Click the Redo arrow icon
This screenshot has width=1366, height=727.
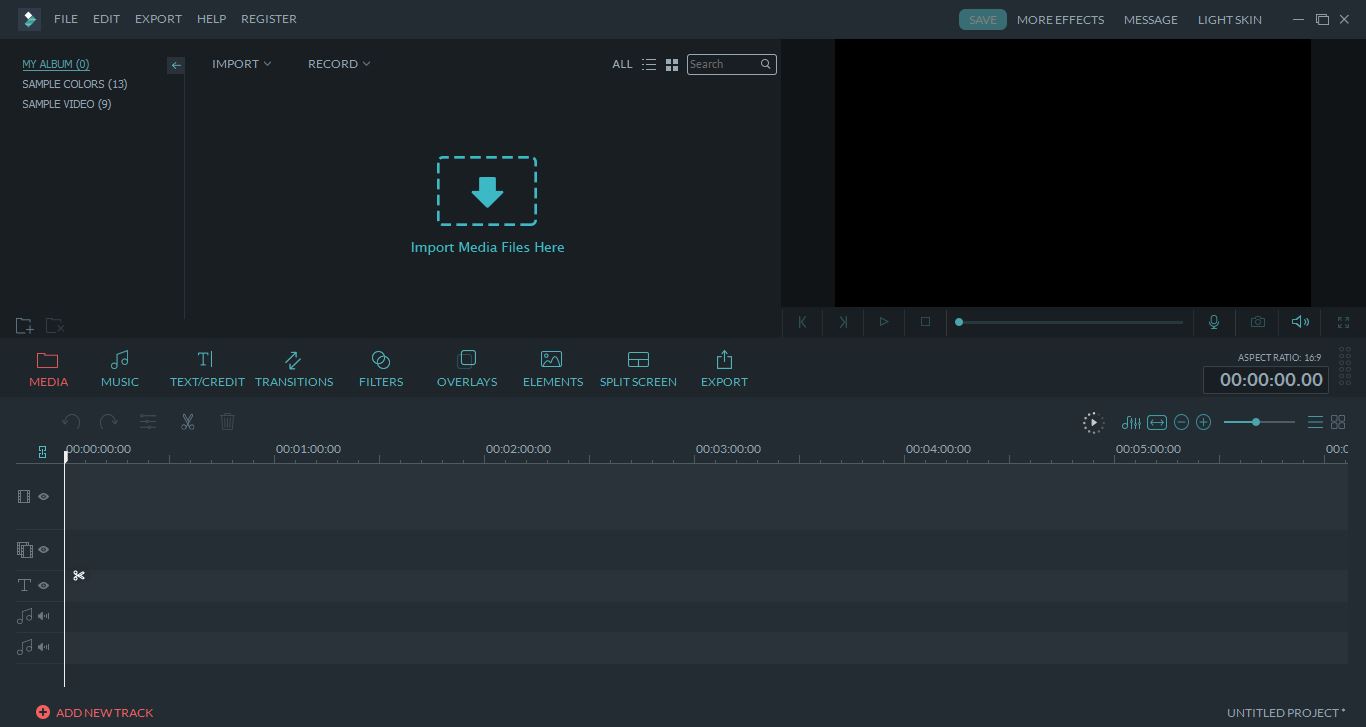pos(109,422)
